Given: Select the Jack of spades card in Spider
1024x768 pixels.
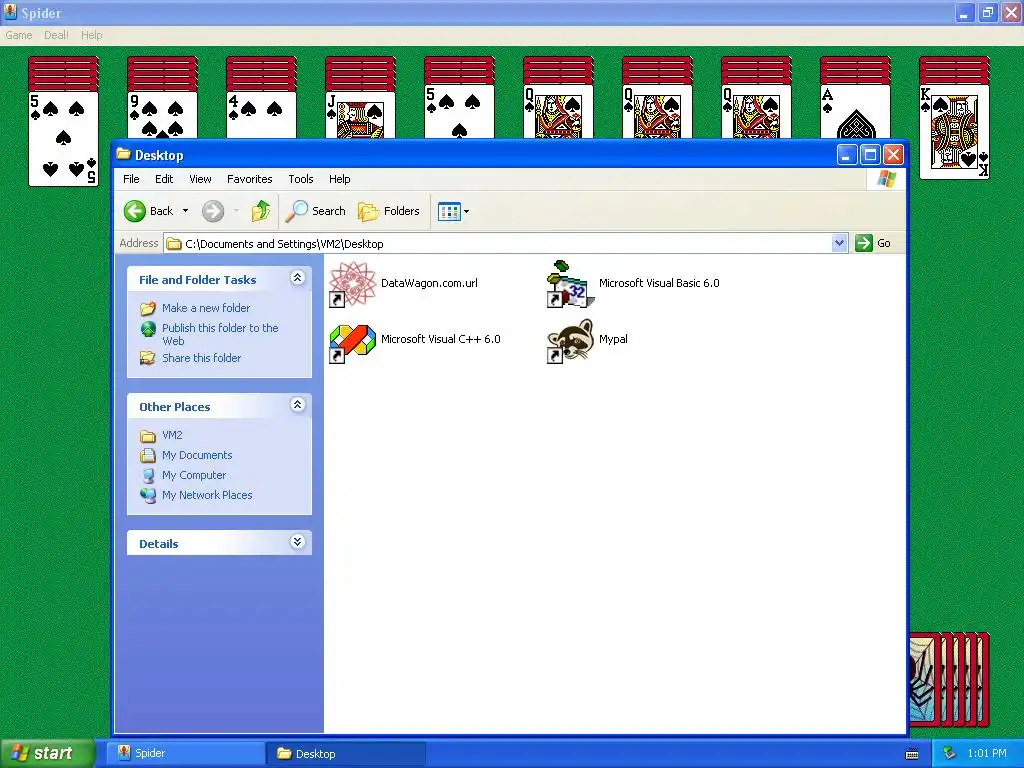Looking at the screenshot, I should (x=360, y=114).
